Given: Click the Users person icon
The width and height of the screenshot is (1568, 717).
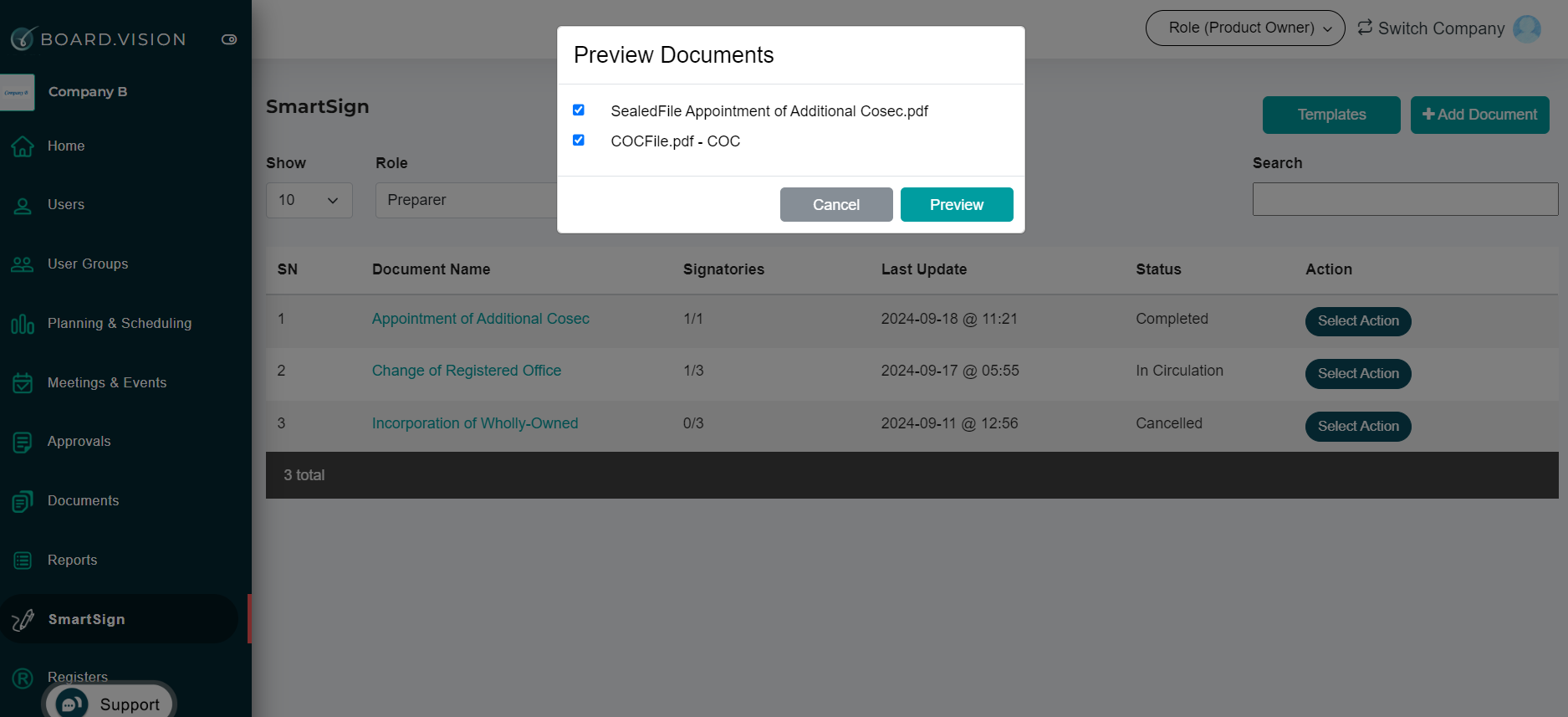Looking at the screenshot, I should 23,206.
